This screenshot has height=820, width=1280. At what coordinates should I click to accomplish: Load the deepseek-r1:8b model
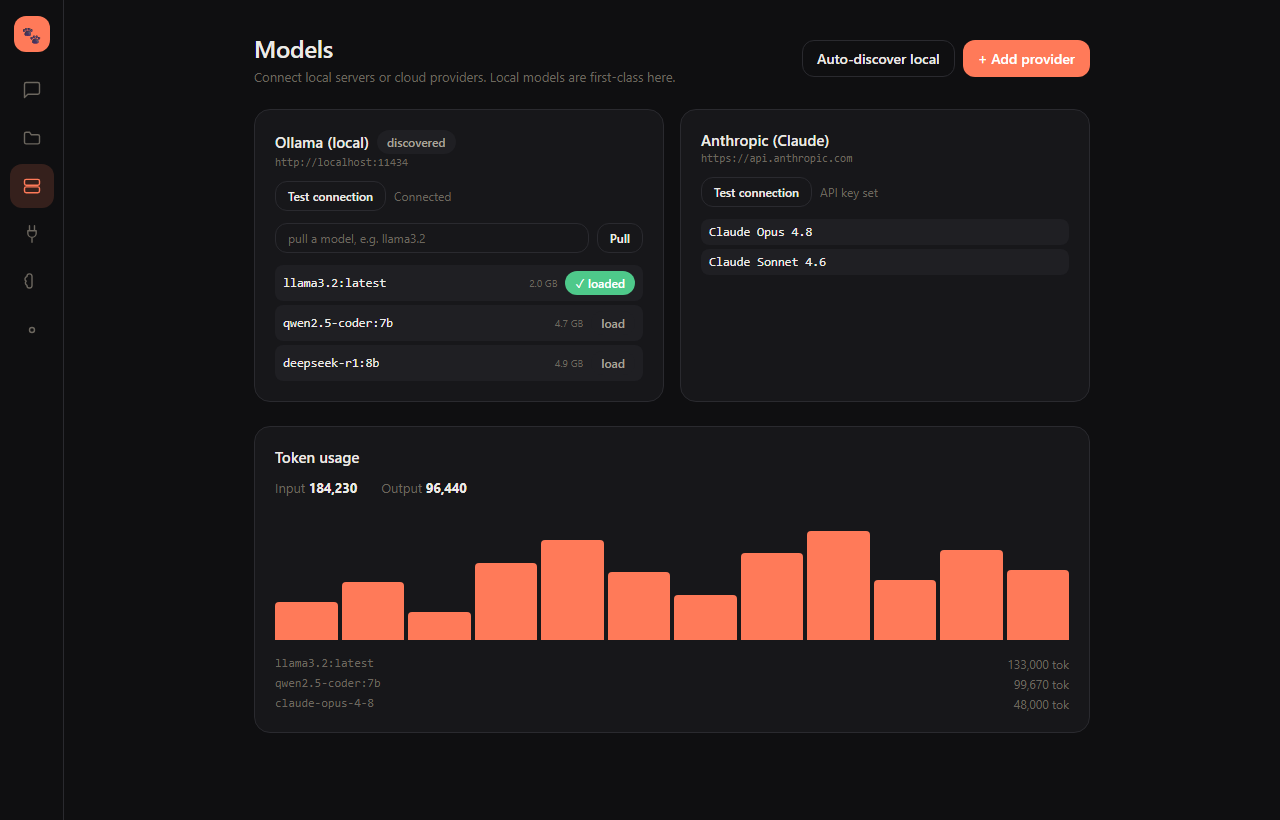(x=613, y=364)
